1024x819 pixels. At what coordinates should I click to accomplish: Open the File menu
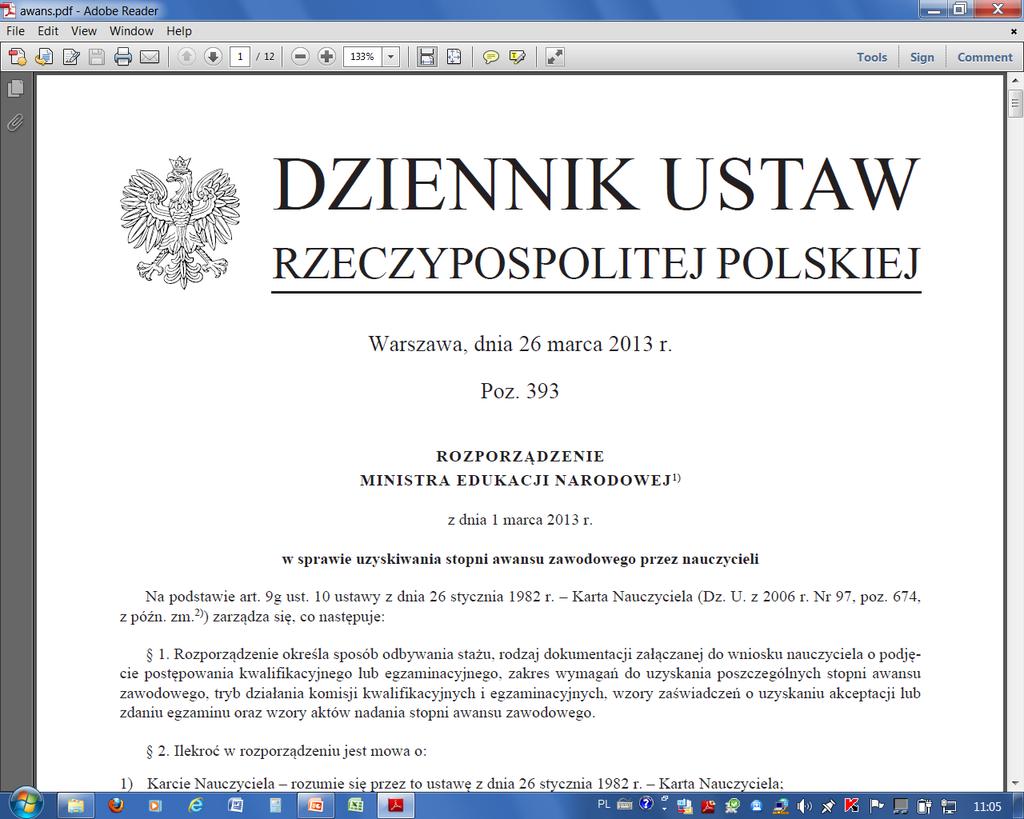click(x=15, y=31)
